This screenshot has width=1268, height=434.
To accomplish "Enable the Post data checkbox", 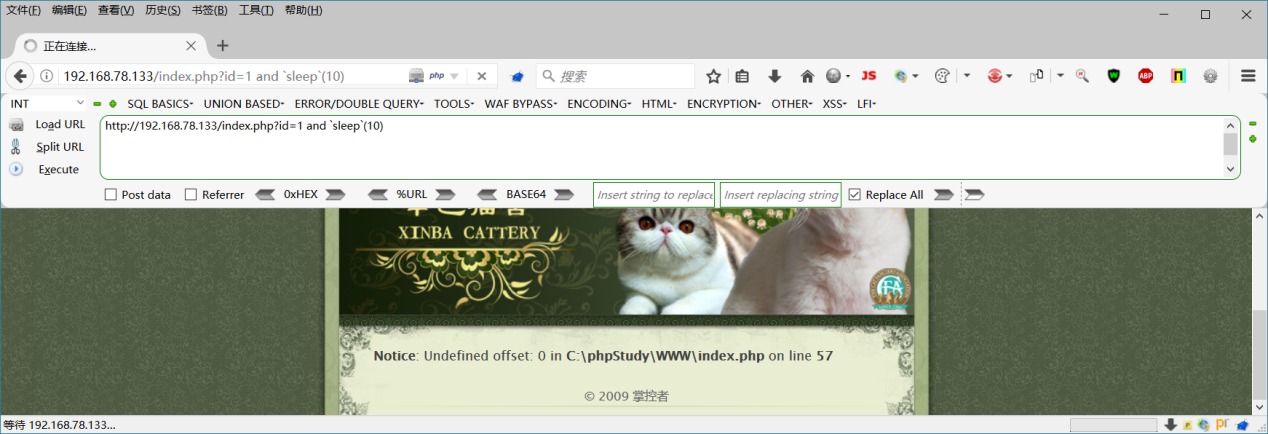I will [x=111, y=195].
